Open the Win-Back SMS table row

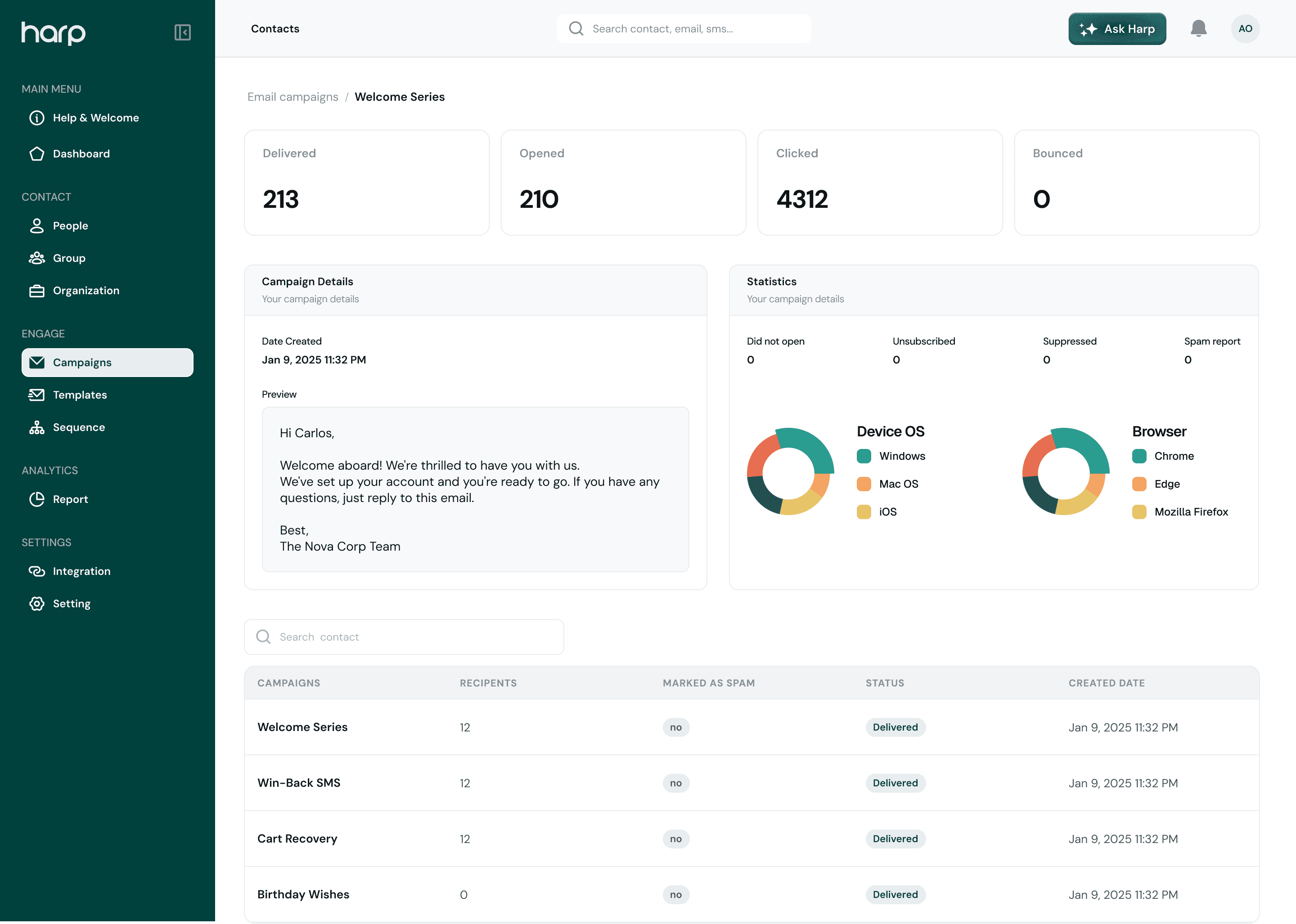click(x=751, y=783)
